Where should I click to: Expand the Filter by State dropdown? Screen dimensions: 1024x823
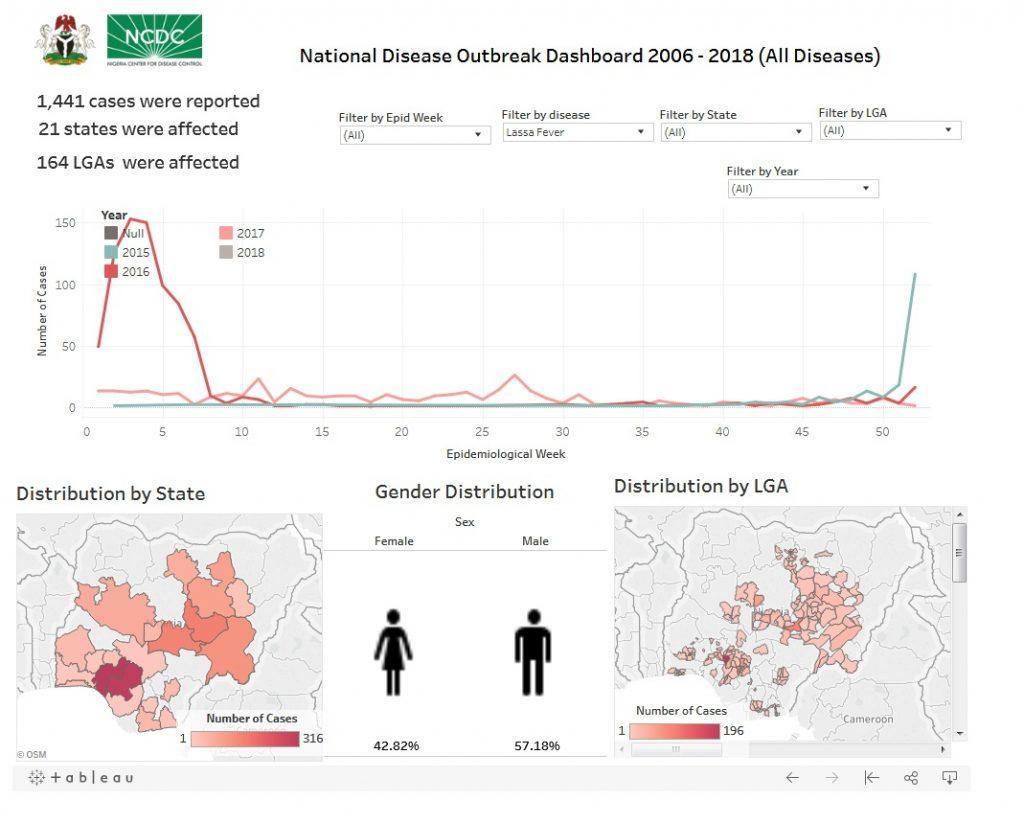coord(735,132)
